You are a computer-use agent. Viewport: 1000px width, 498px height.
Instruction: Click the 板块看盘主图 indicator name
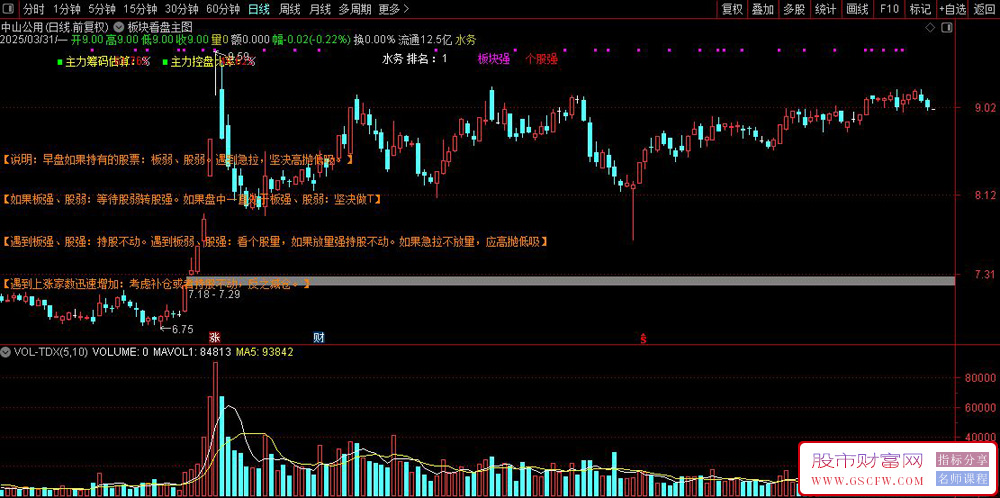point(160,27)
